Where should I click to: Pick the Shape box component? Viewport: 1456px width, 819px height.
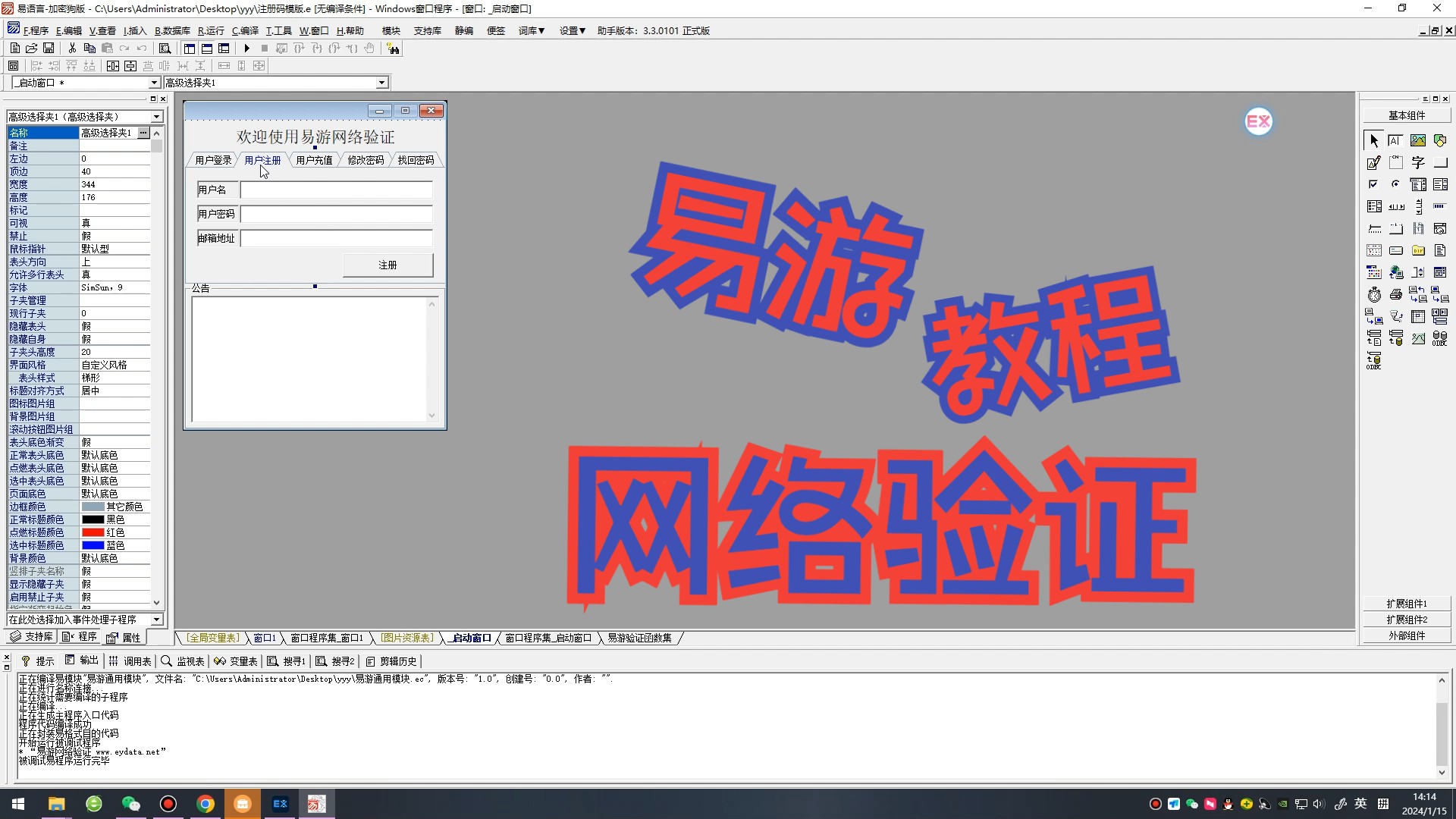click(x=1439, y=140)
